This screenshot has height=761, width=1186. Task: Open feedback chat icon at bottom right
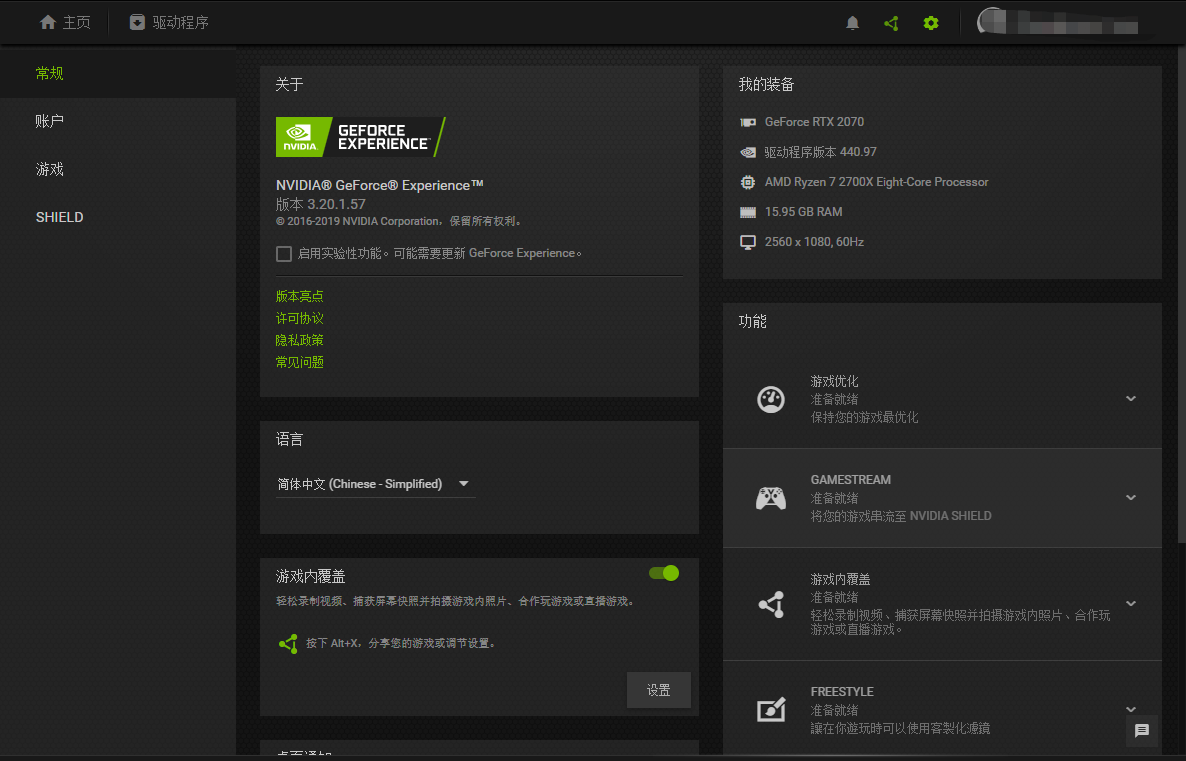(x=1142, y=731)
